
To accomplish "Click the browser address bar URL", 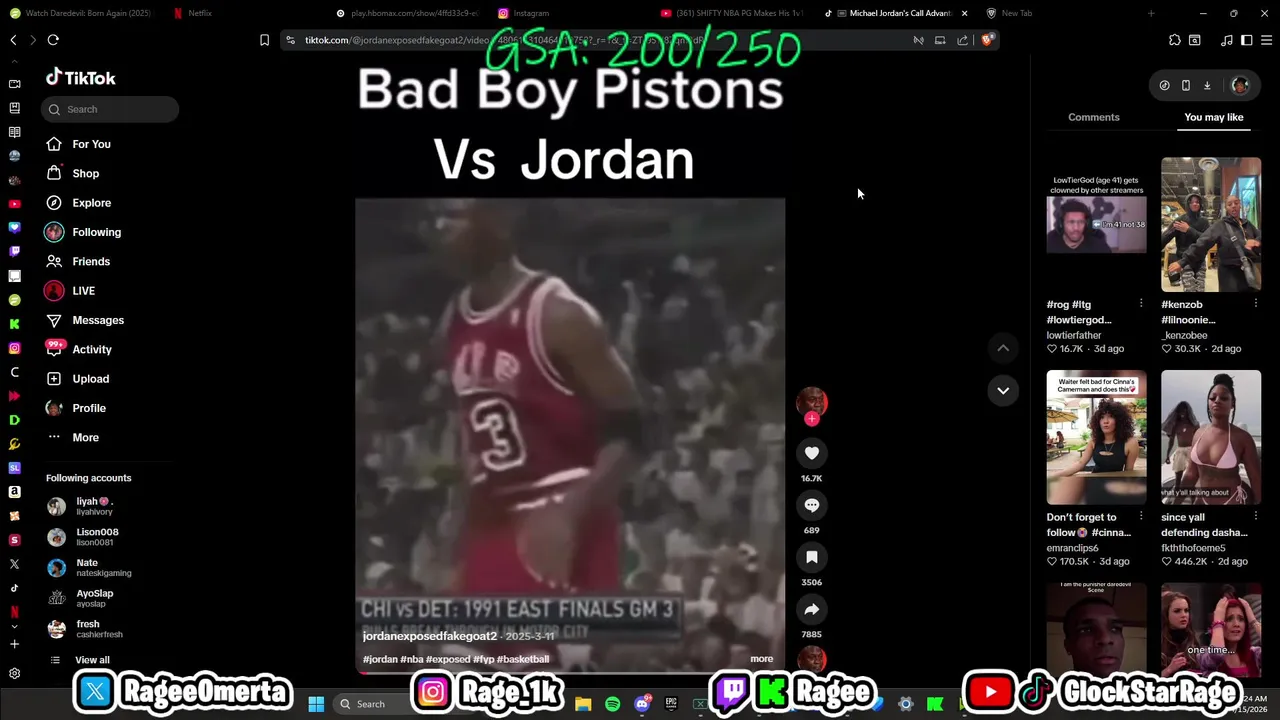I will click(505, 40).
